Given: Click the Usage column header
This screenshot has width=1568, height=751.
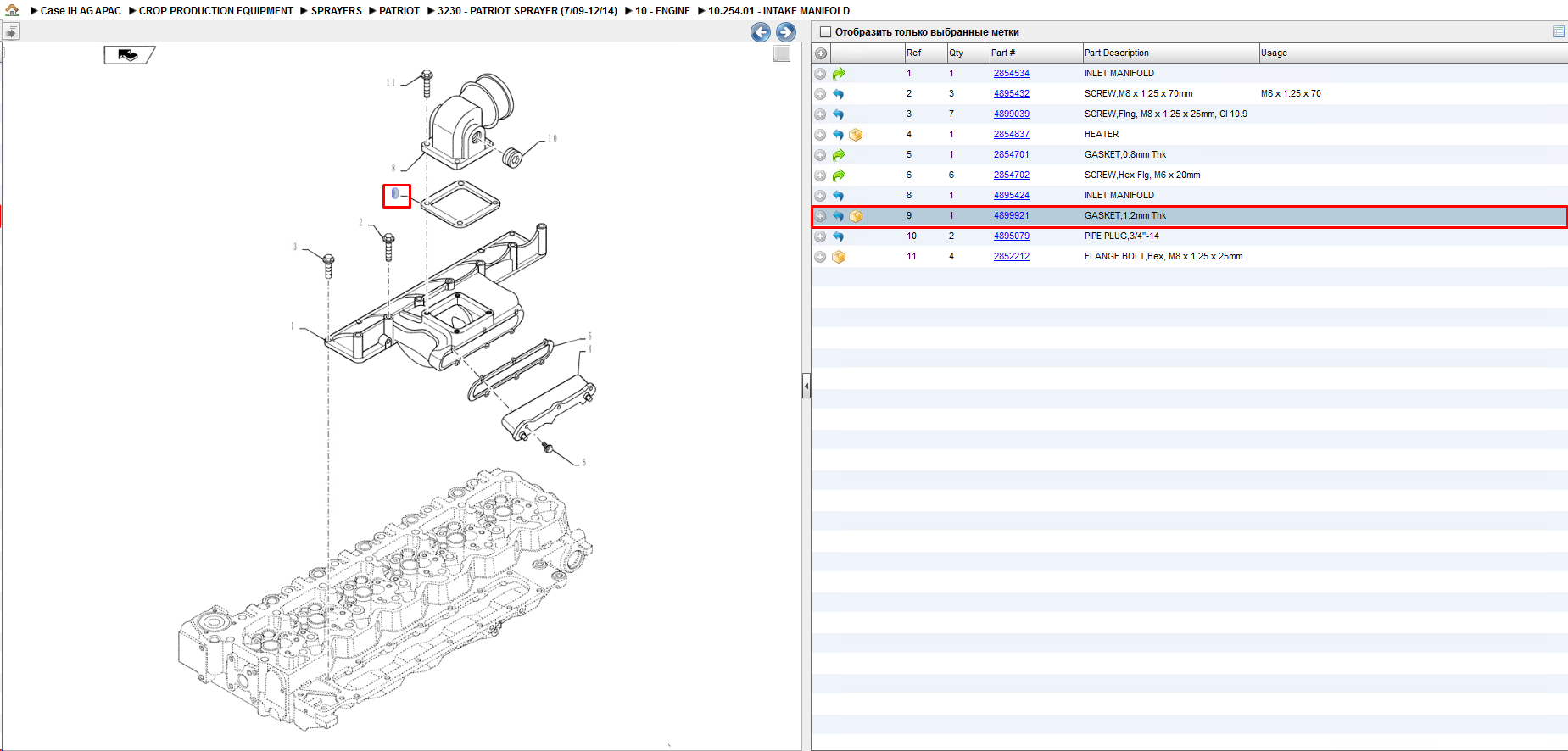Looking at the screenshot, I should 1413,53.
